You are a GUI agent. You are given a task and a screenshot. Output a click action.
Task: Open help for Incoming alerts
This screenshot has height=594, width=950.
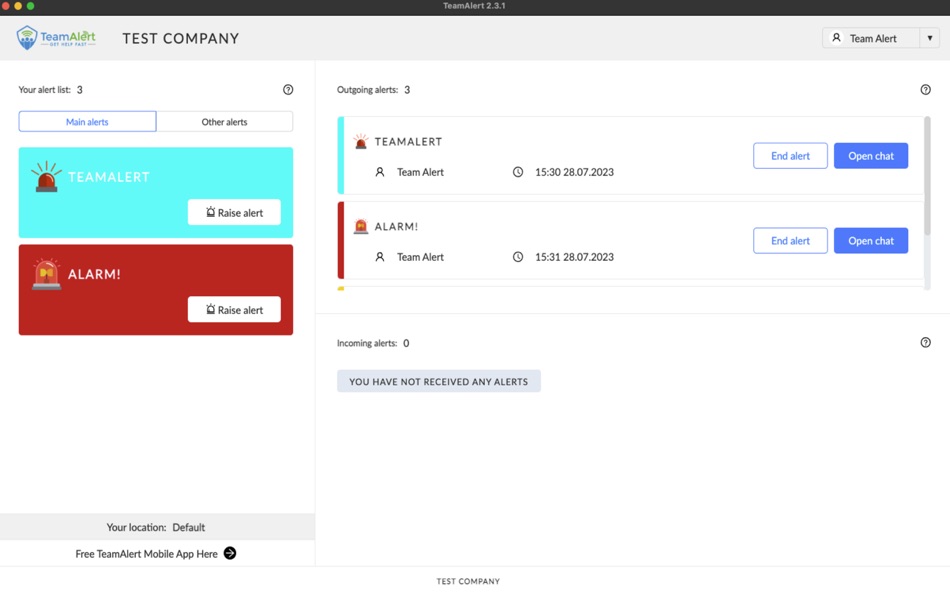[925, 342]
